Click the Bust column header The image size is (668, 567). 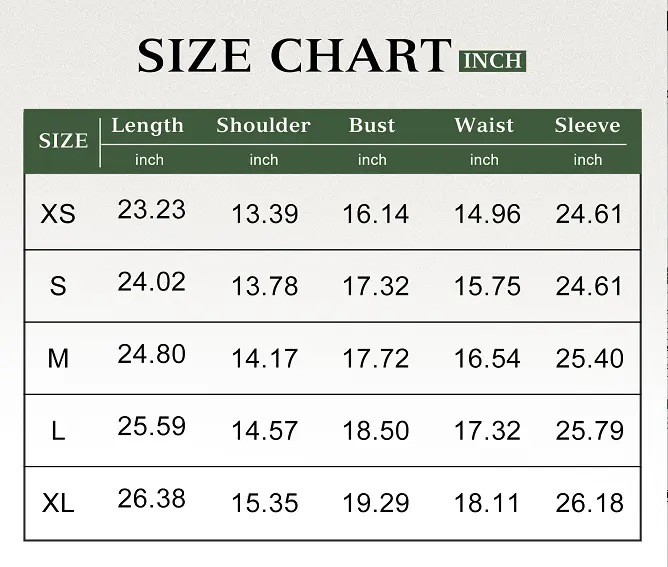coord(372,126)
